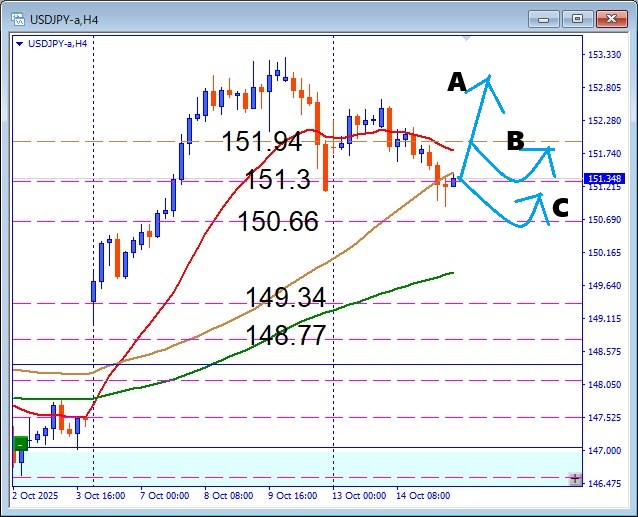Select the 150.66 text label

point(278,221)
